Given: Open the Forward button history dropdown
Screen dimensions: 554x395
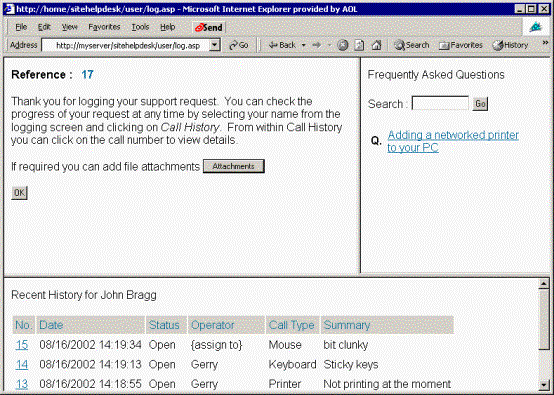Looking at the screenshot, I should coord(329,45).
